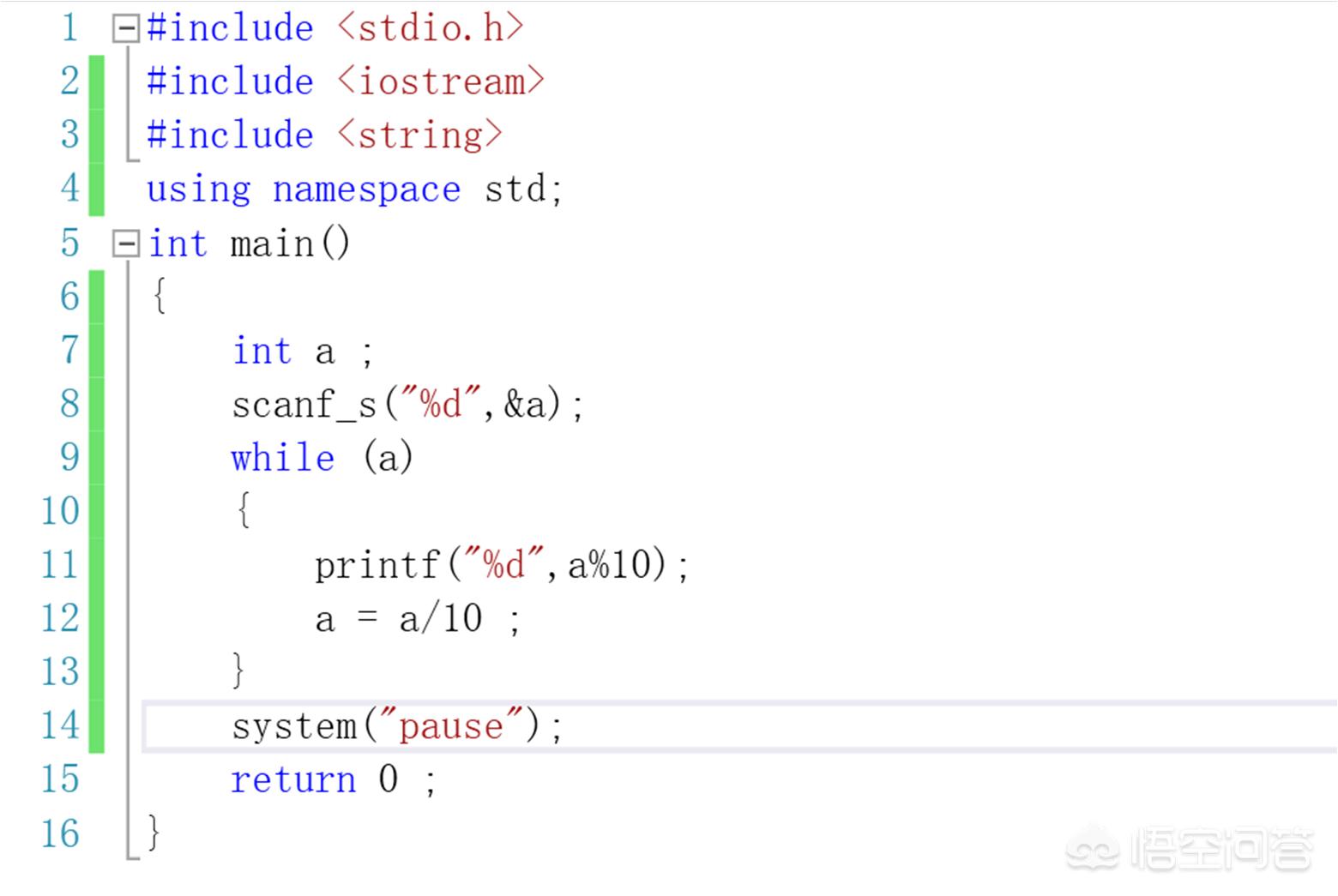Collapse the include block at line 1
Viewport: 1338px width, 896px height.
125,27
